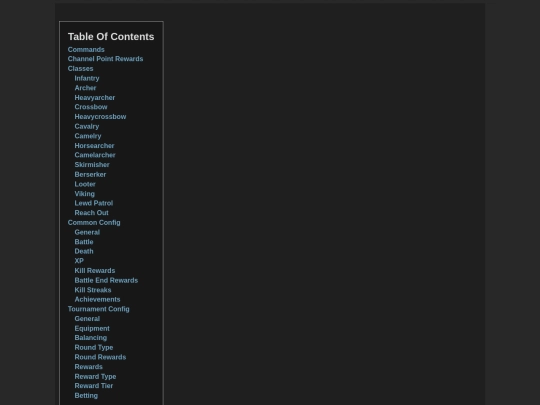Click the Equipment link
The height and width of the screenshot is (405, 540).
tap(92, 329)
